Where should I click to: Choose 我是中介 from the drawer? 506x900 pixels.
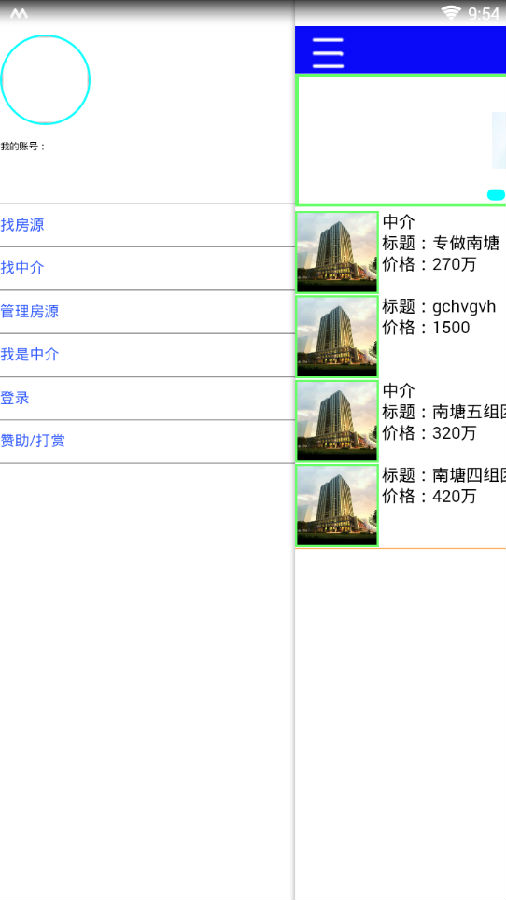(147, 355)
